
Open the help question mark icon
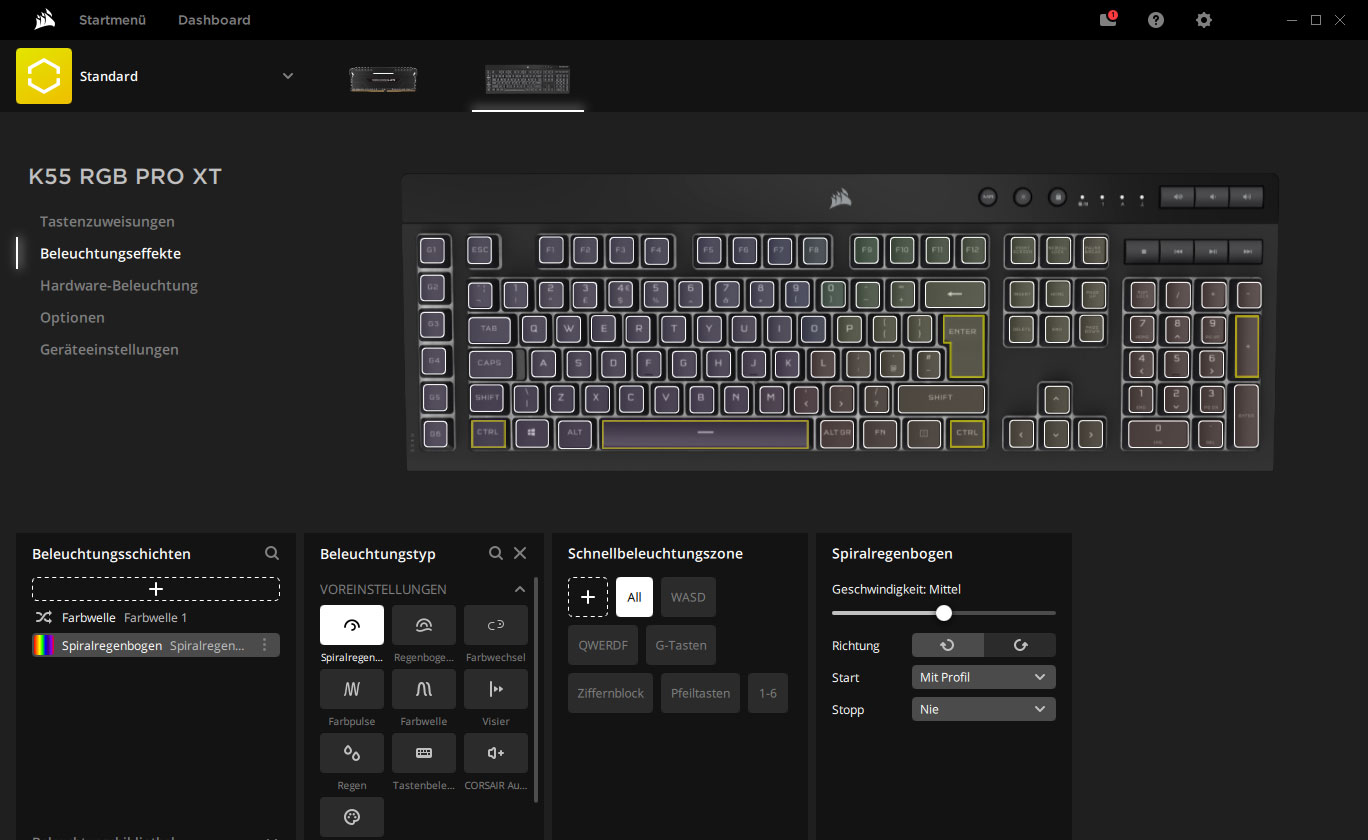click(x=1156, y=20)
